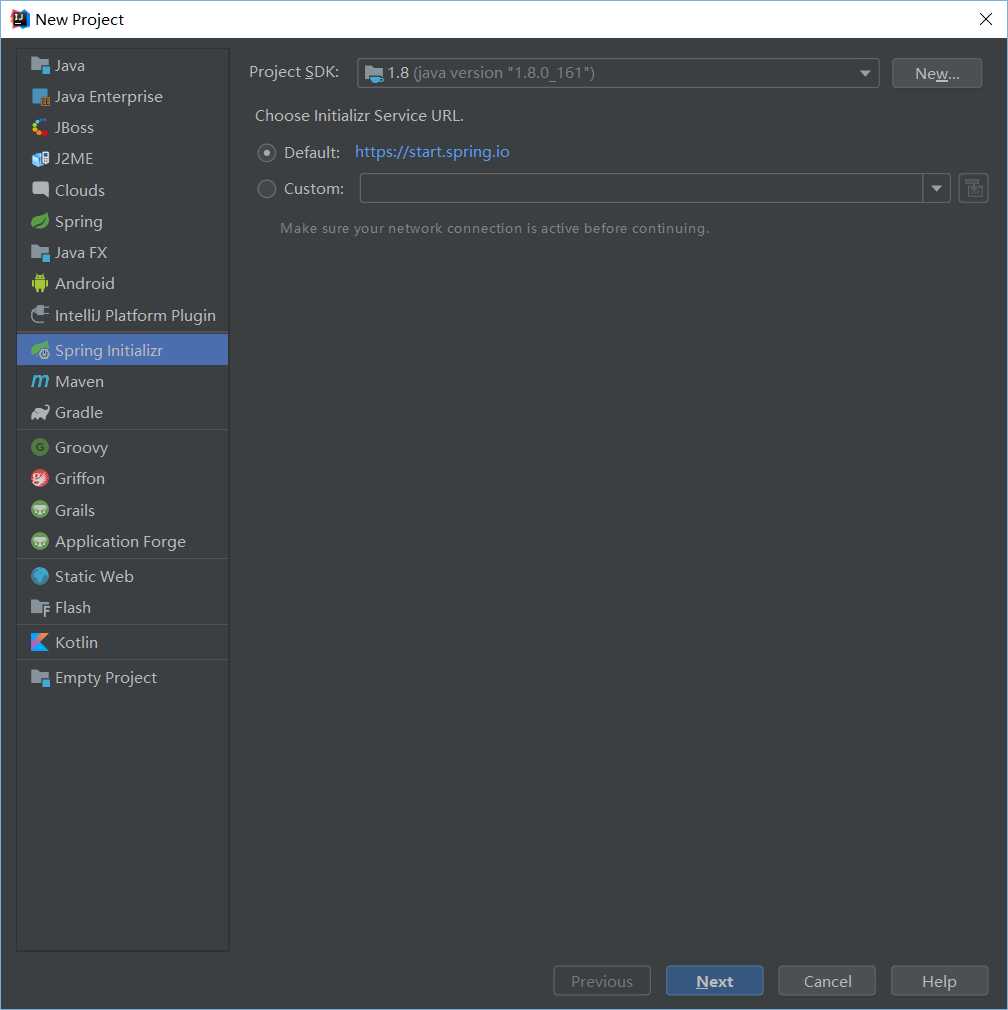1008x1010 pixels.
Task: Click the JBoss icon in the list
Action: coord(40,128)
